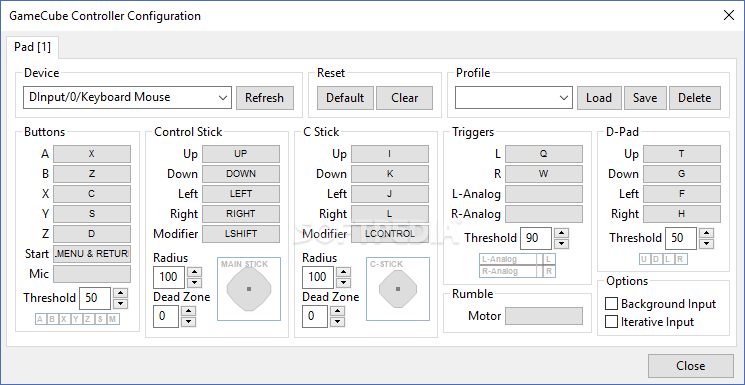Increase the Buttons Threshold value
The height and width of the screenshot is (385, 745).
coord(121,293)
